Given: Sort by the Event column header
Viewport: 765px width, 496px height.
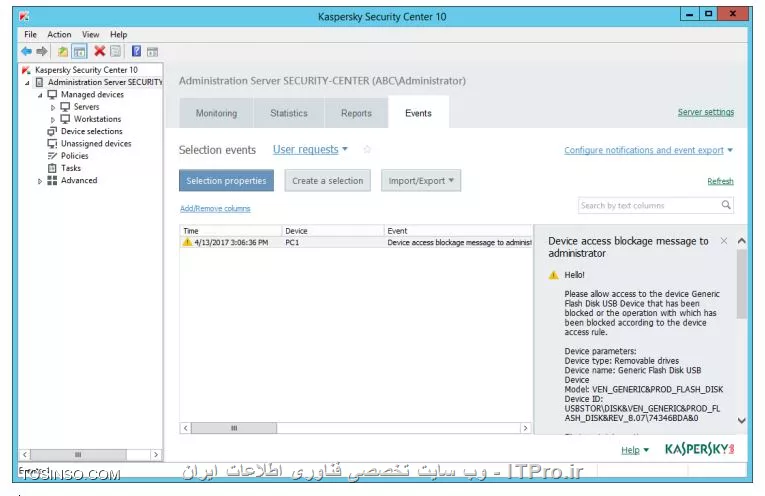Looking at the screenshot, I should point(458,231).
